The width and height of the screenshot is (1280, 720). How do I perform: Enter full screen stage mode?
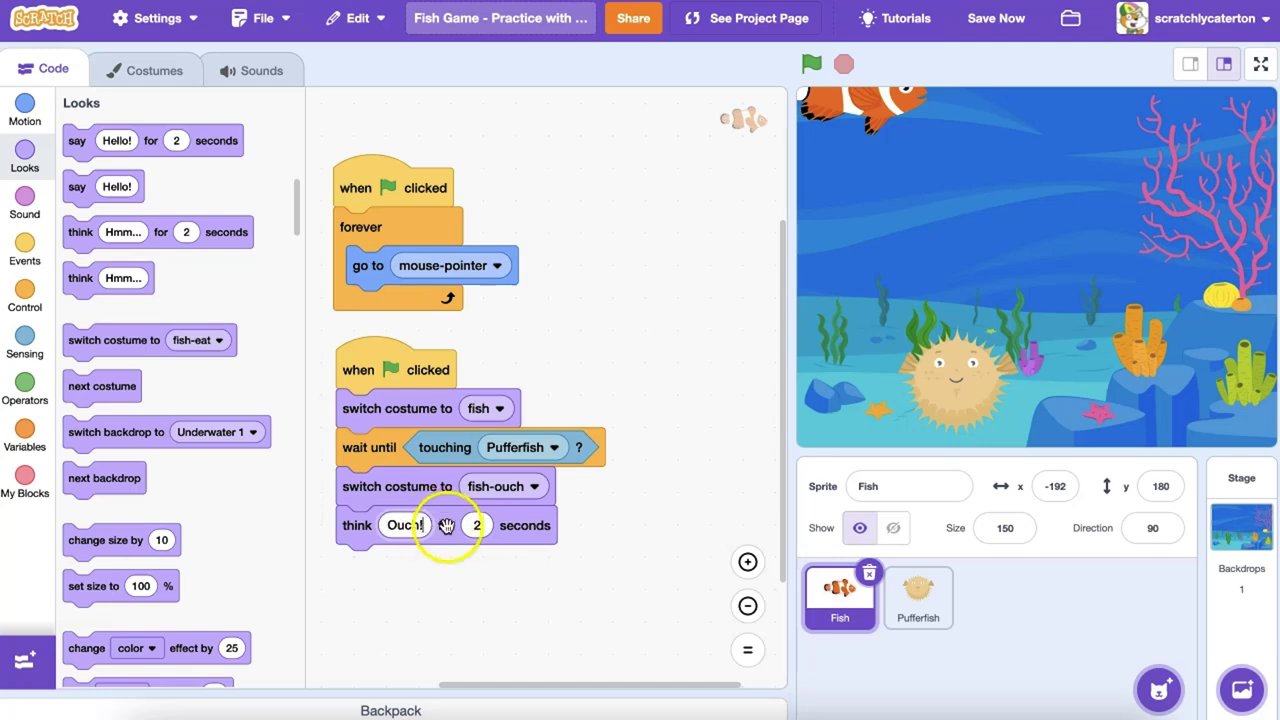(x=1260, y=64)
